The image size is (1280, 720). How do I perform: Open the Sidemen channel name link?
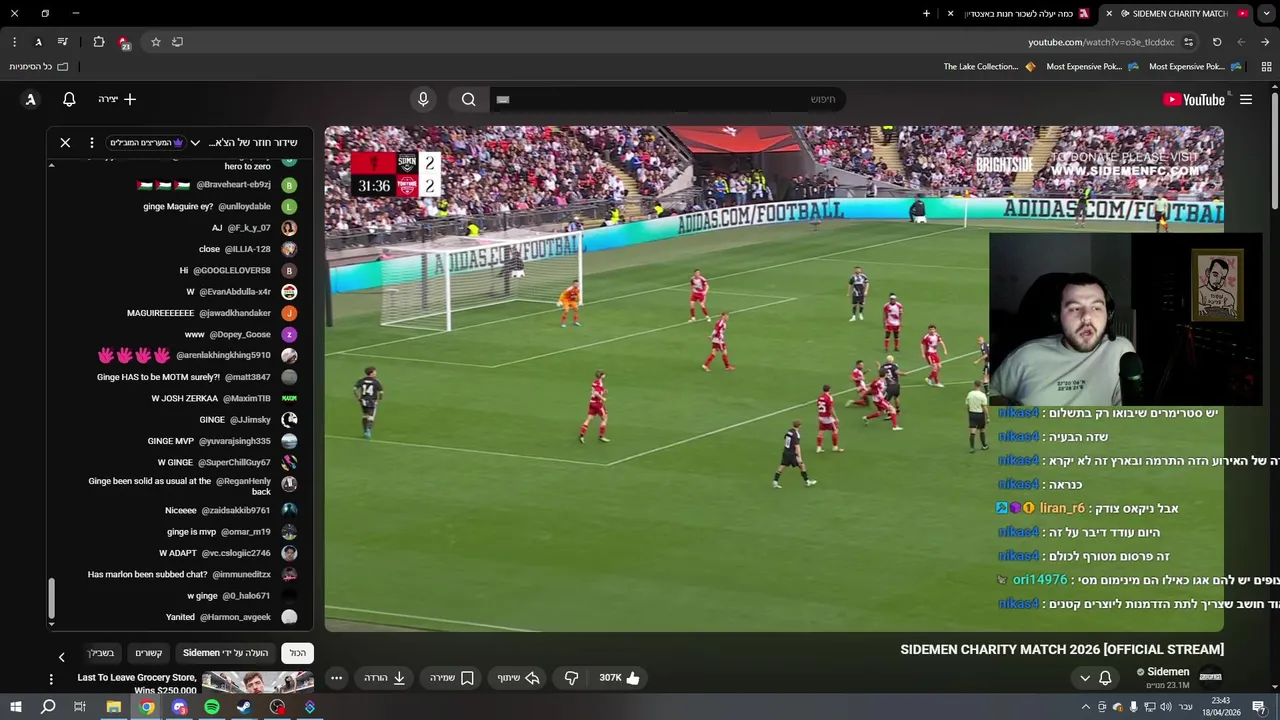click(1168, 672)
